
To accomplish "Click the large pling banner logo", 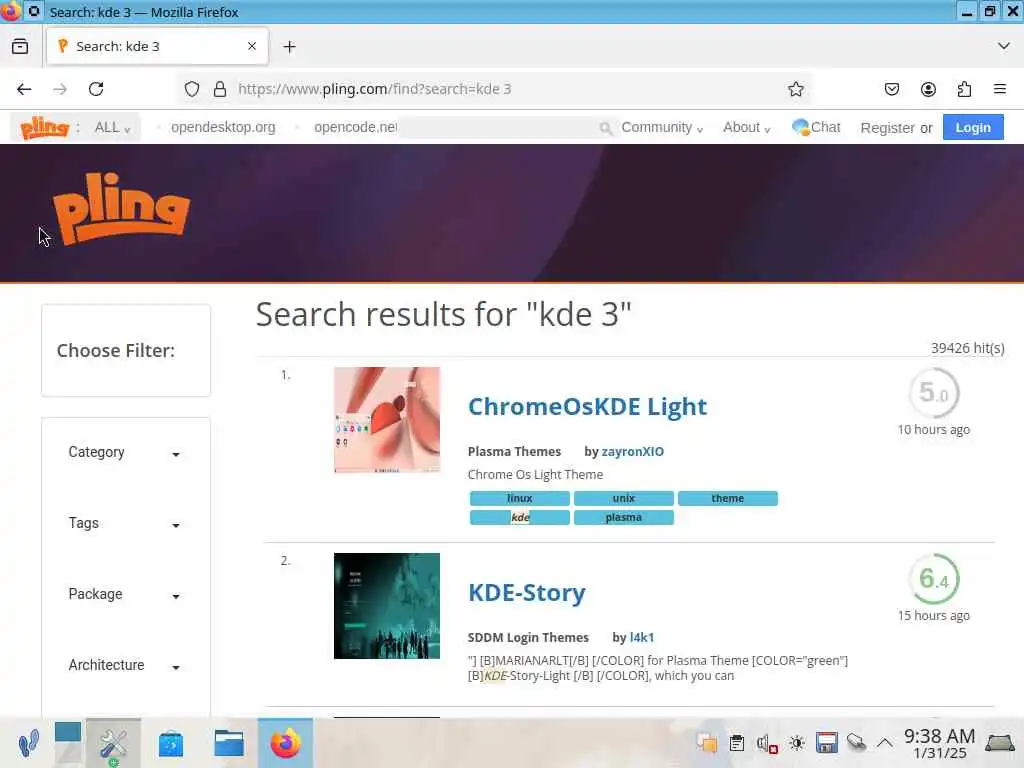I will 121,209.
